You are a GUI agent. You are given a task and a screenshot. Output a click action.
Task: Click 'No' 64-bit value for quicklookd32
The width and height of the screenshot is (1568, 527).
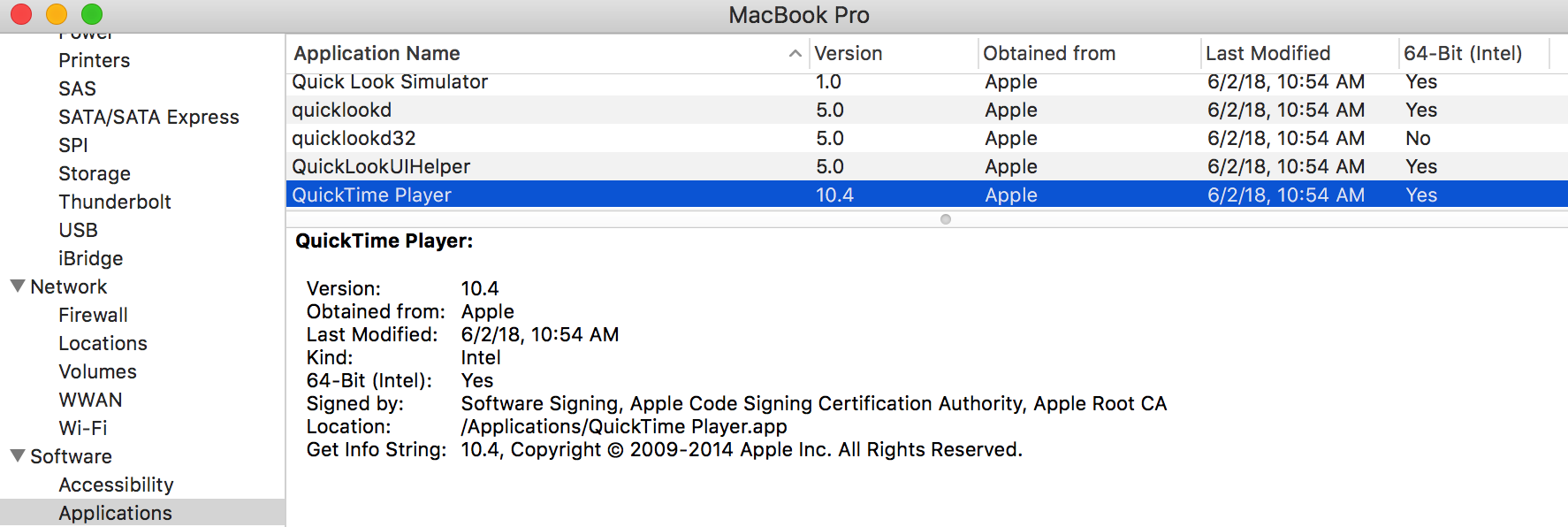click(x=1418, y=138)
